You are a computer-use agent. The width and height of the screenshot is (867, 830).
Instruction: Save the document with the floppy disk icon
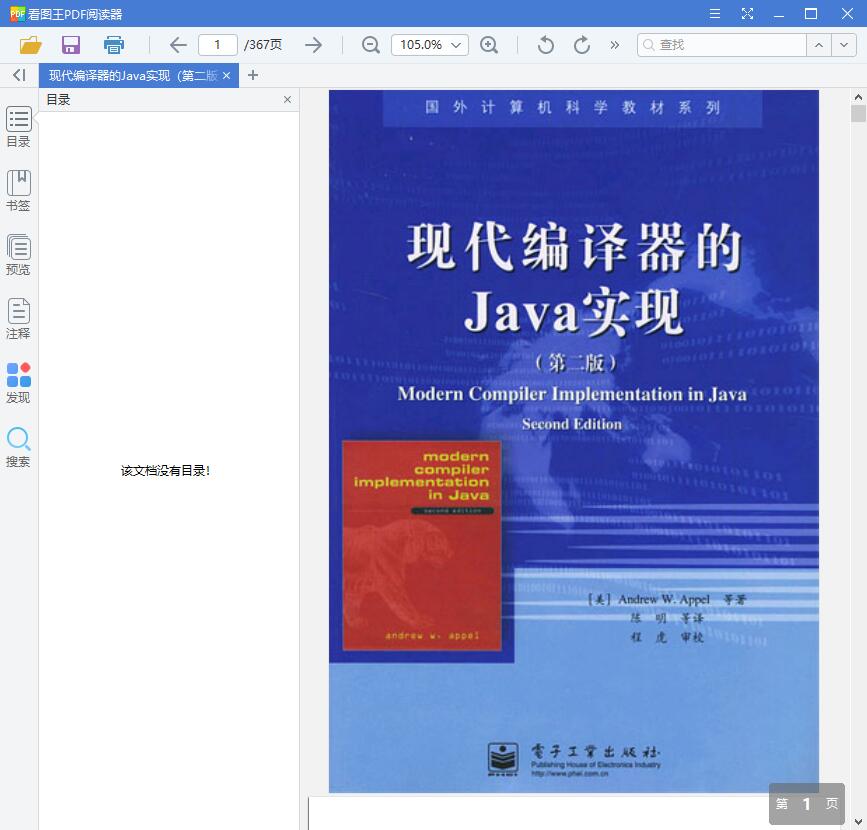(71, 45)
